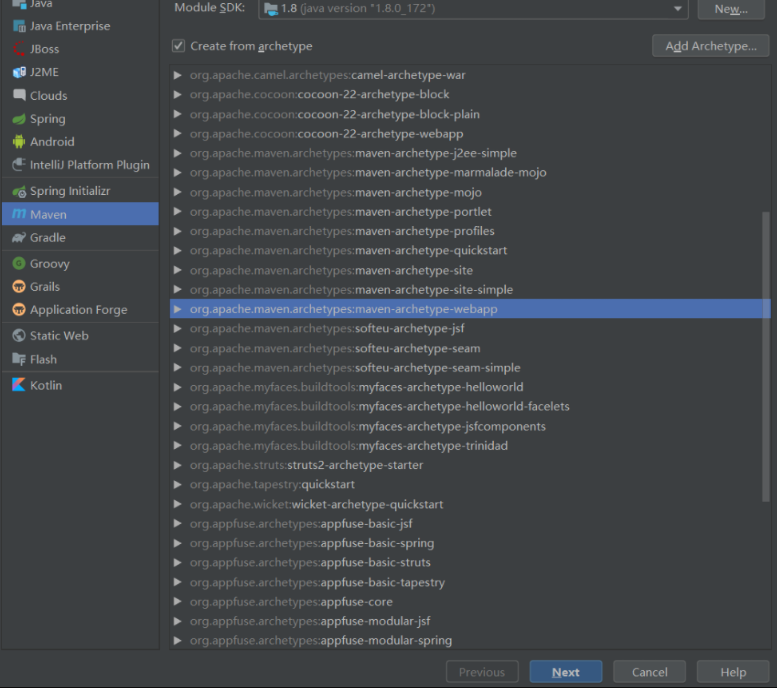Image resolution: width=777 pixels, height=688 pixels.
Task: Expand the maven-archetype-quickstart arrow
Action: pos(177,251)
